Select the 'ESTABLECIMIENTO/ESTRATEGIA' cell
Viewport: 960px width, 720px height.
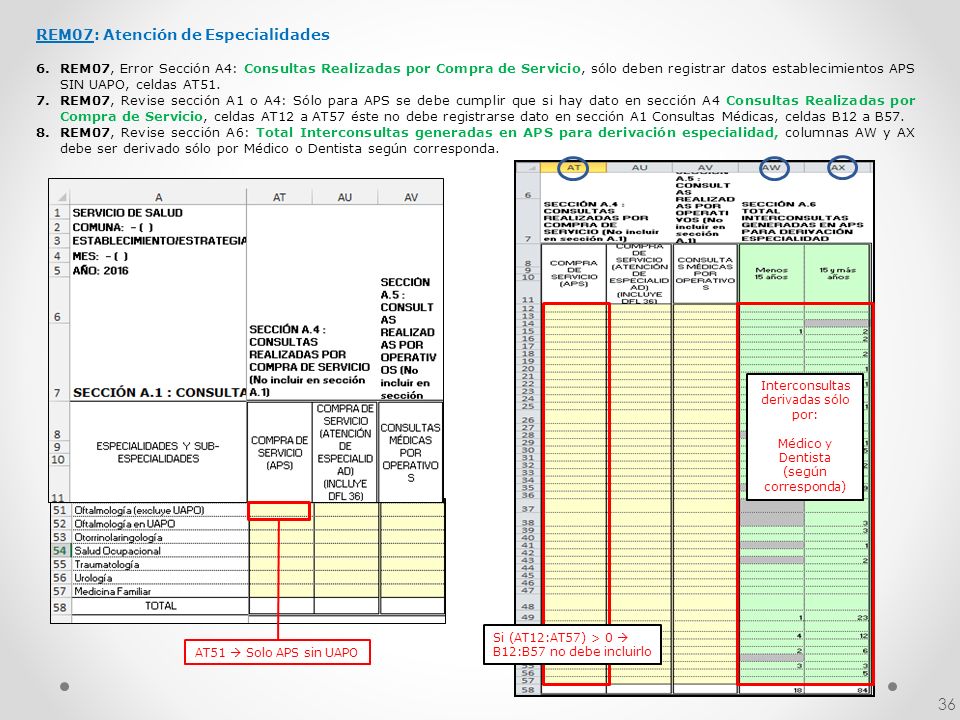159,241
